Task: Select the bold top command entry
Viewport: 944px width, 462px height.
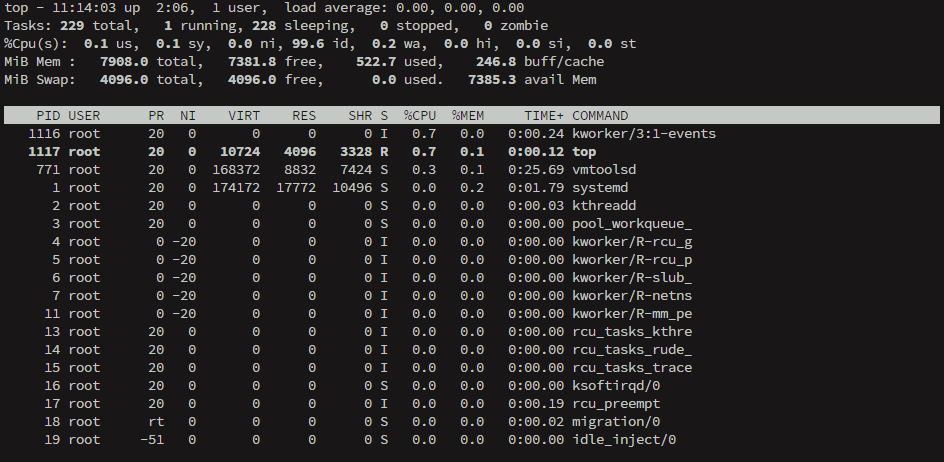Action: (584, 152)
